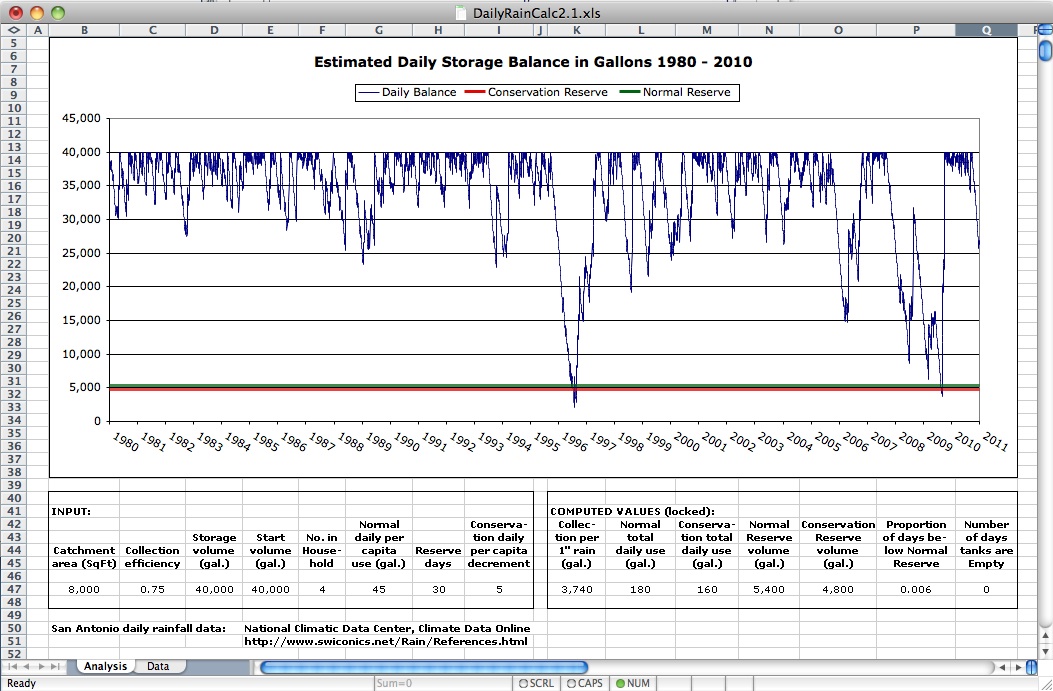
Task: Click the window resize grip corner
Action: pos(1043,683)
